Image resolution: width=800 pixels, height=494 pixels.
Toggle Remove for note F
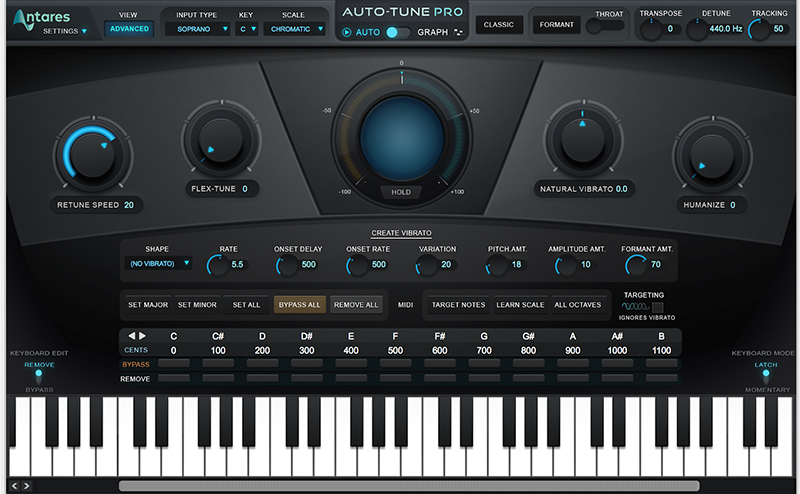point(395,378)
